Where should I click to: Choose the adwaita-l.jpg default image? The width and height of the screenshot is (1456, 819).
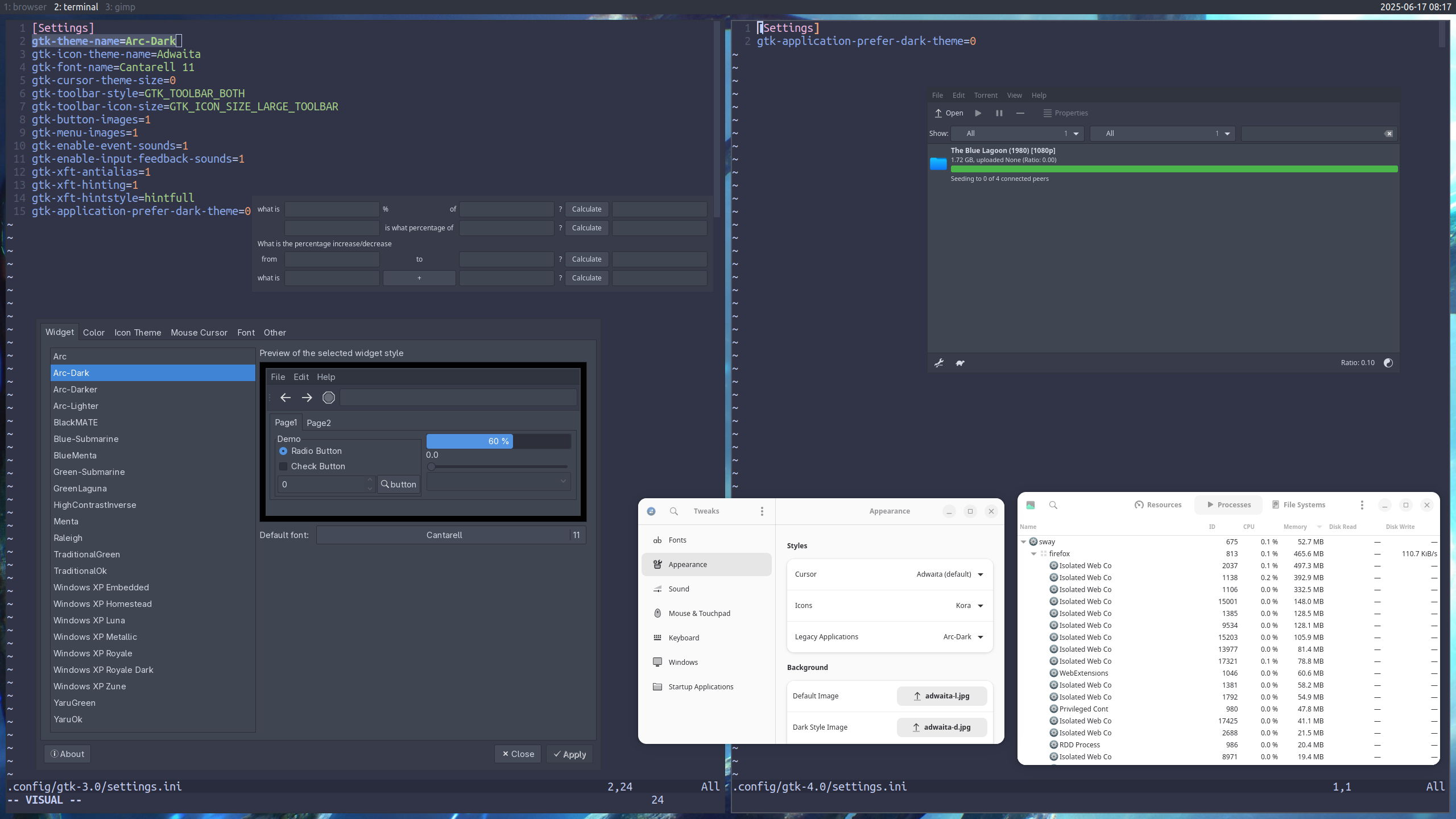(942, 696)
